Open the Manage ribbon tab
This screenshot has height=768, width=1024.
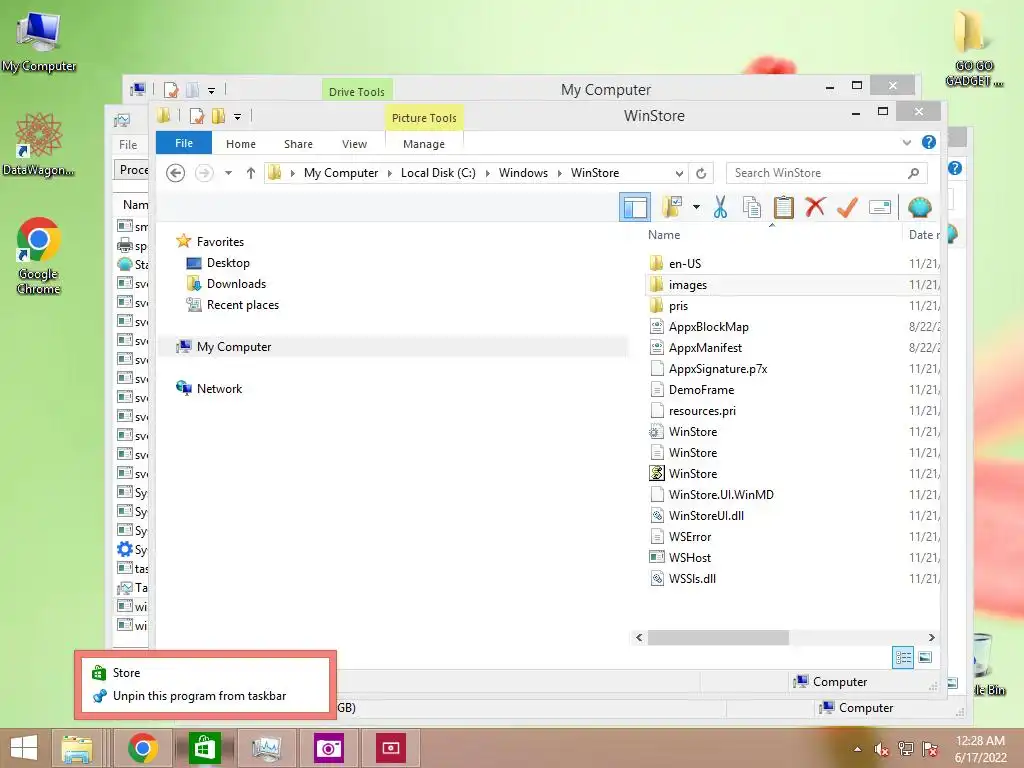(x=424, y=144)
